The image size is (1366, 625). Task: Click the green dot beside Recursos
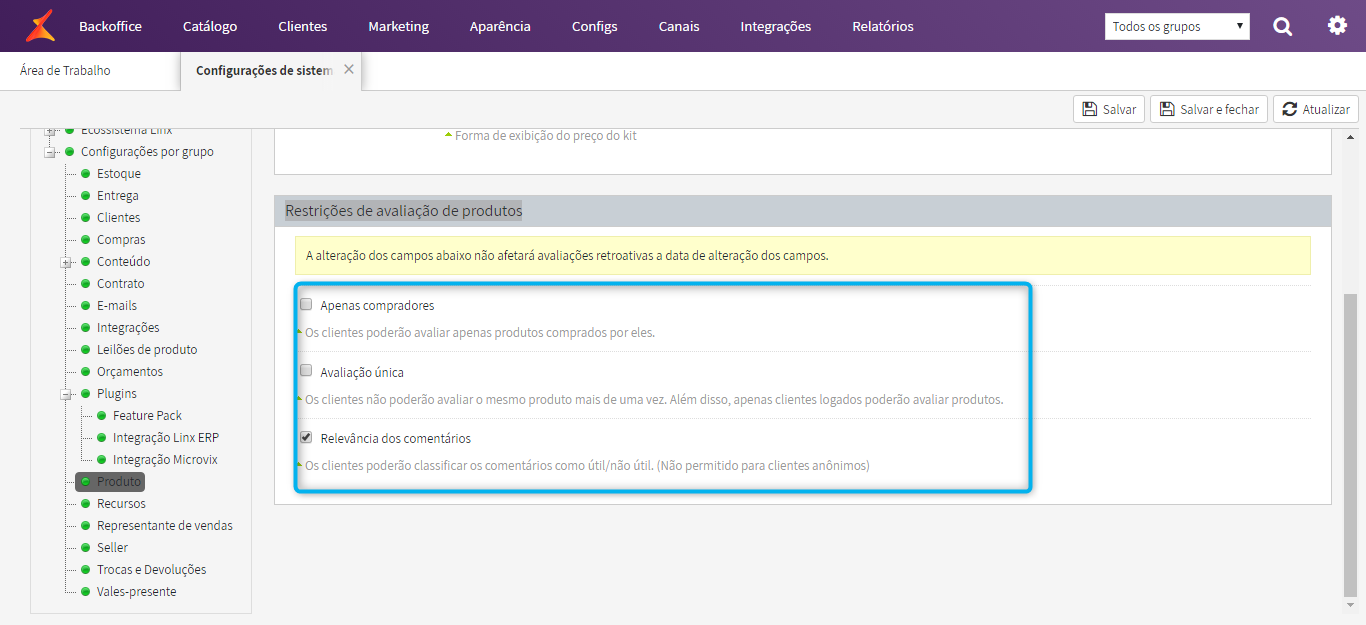pos(86,504)
